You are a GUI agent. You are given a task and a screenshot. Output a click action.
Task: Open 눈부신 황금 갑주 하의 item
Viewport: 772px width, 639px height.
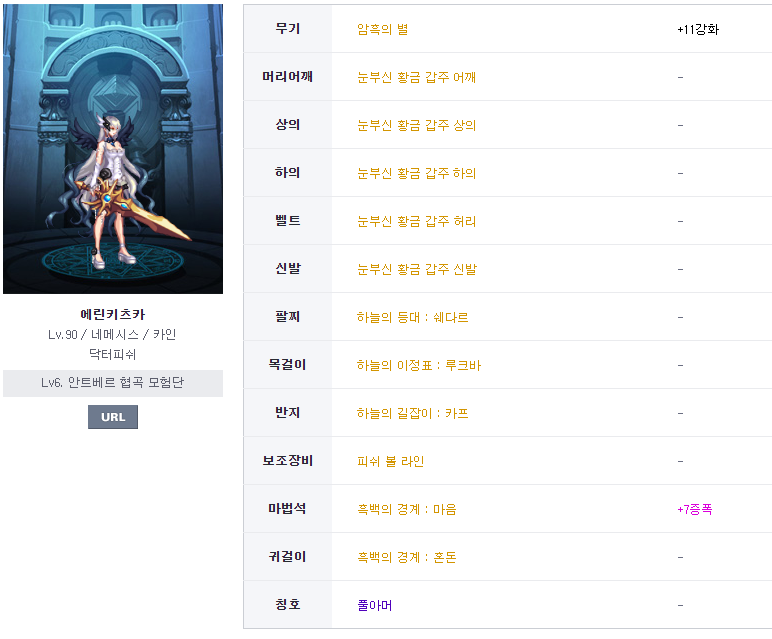[417, 173]
